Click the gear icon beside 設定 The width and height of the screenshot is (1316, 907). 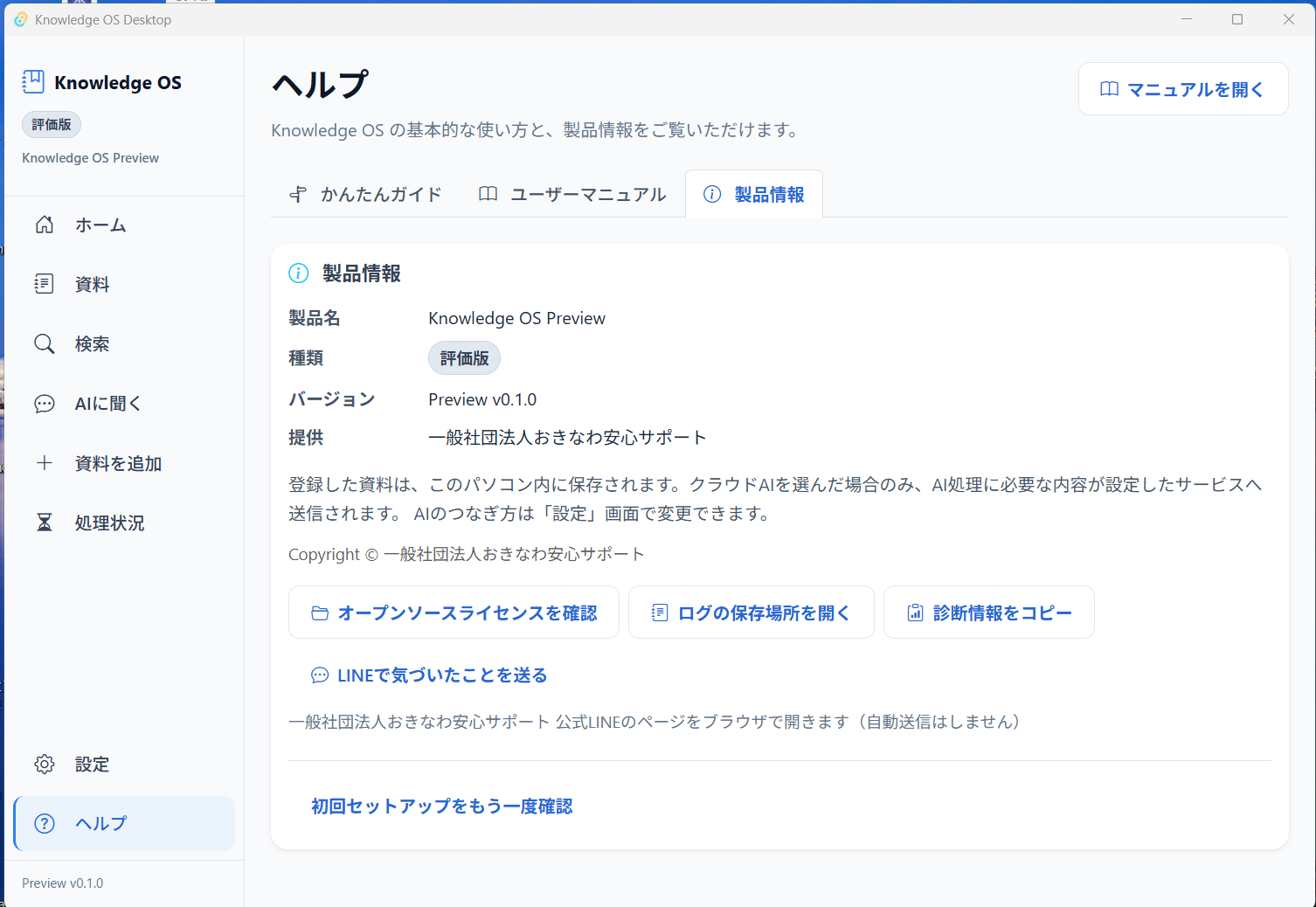point(45,764)
